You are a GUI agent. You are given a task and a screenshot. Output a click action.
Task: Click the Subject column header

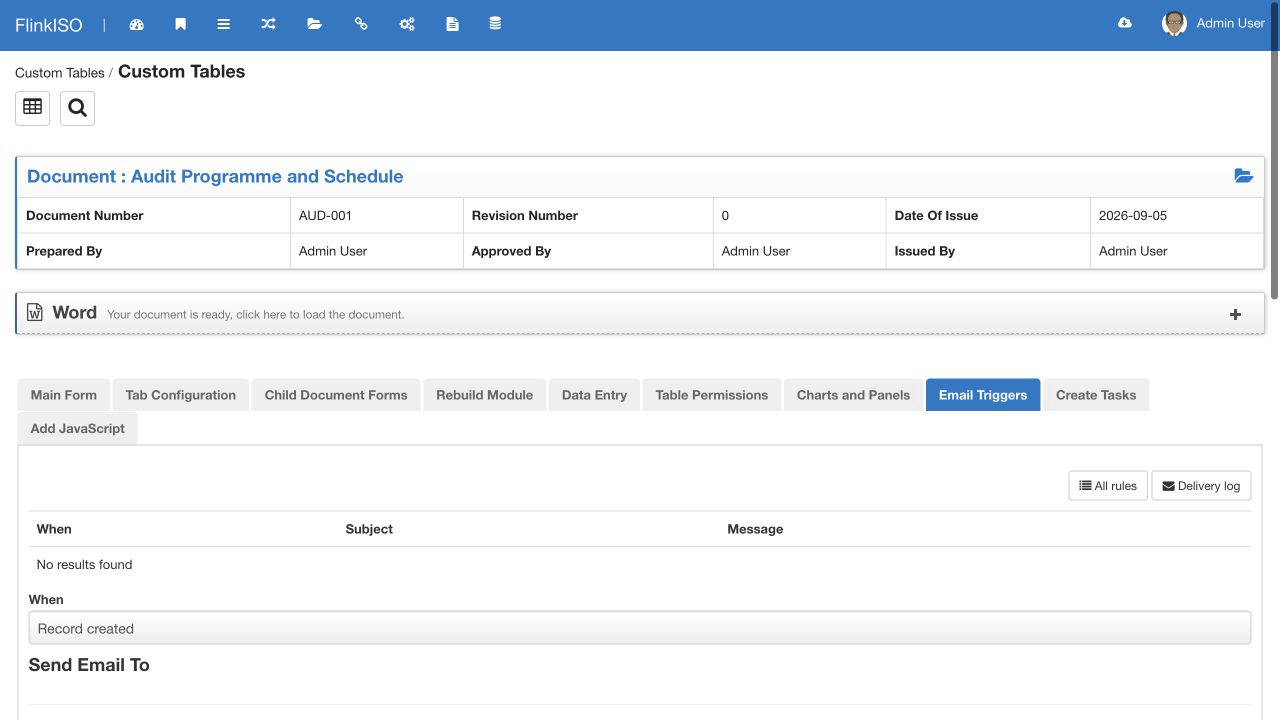point(369,529)
